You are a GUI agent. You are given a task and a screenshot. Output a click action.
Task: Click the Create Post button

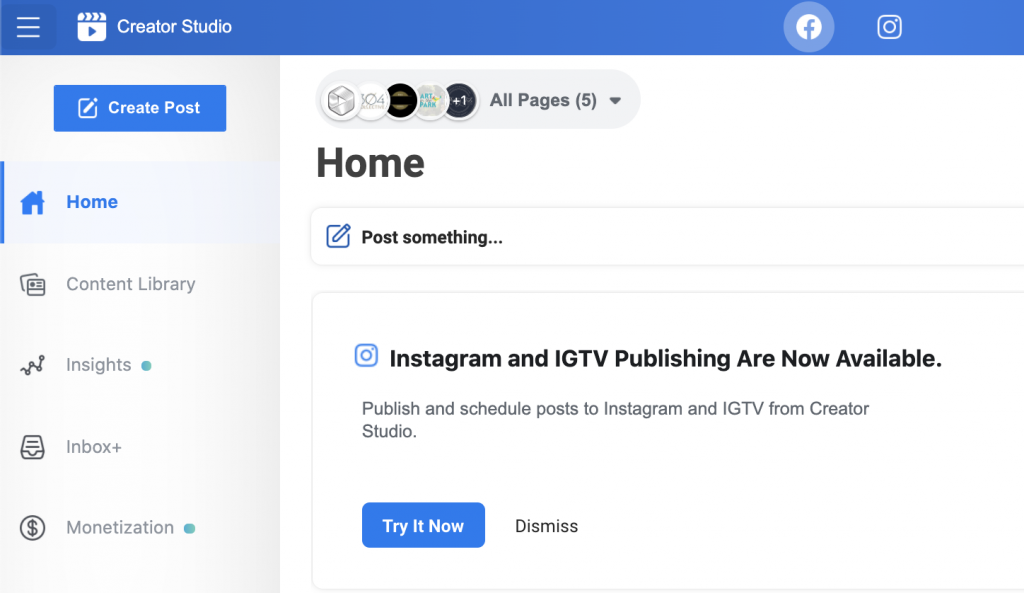click(139, 108)
